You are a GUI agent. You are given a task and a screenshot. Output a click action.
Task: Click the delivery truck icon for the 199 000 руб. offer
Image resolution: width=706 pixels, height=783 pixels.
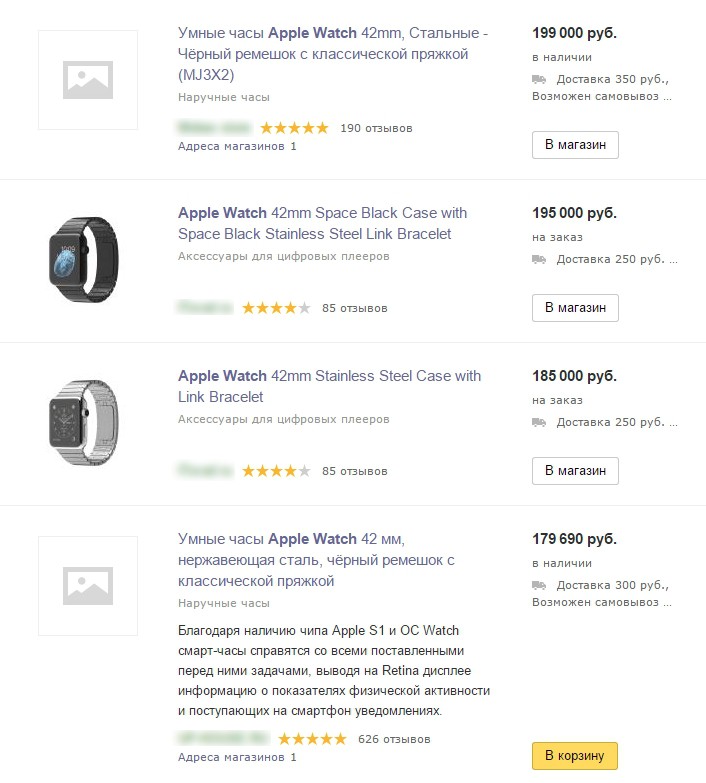tap(539, 78)
